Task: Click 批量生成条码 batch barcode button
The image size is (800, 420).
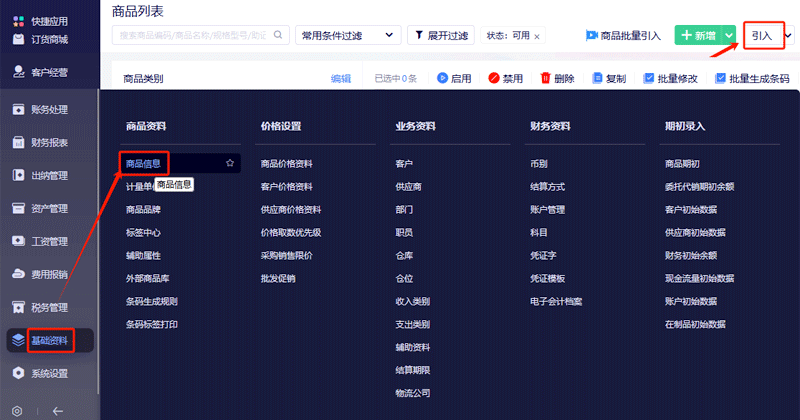Action: [x=752, y=78]
